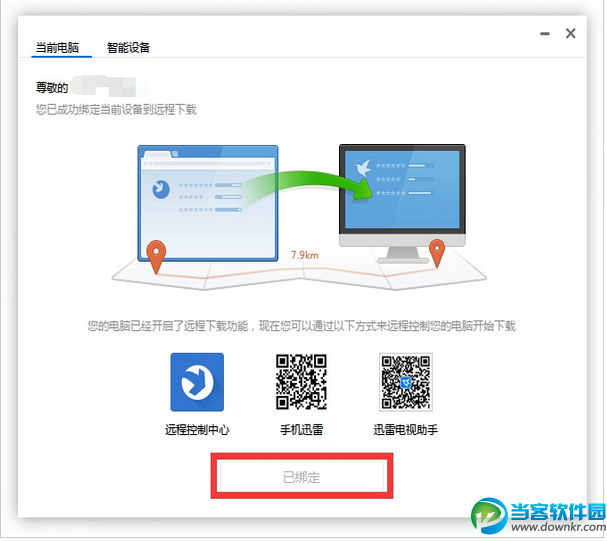Click the 远程控制中心 label
Viewport: 607px width, 541px height.
click(x=197, y=430)
